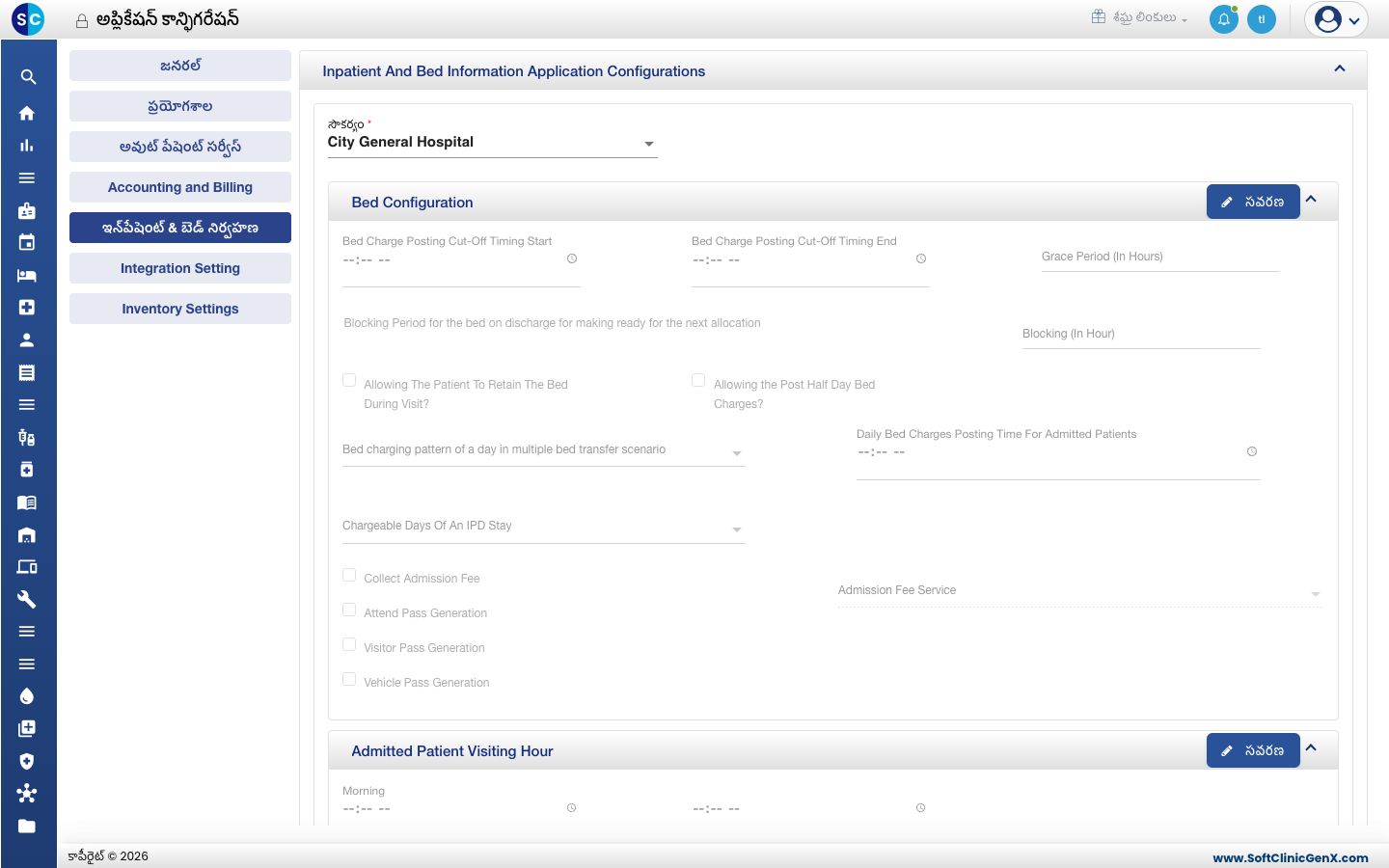Click the edit button in Bed Configuration

(x=1253, y=202)
